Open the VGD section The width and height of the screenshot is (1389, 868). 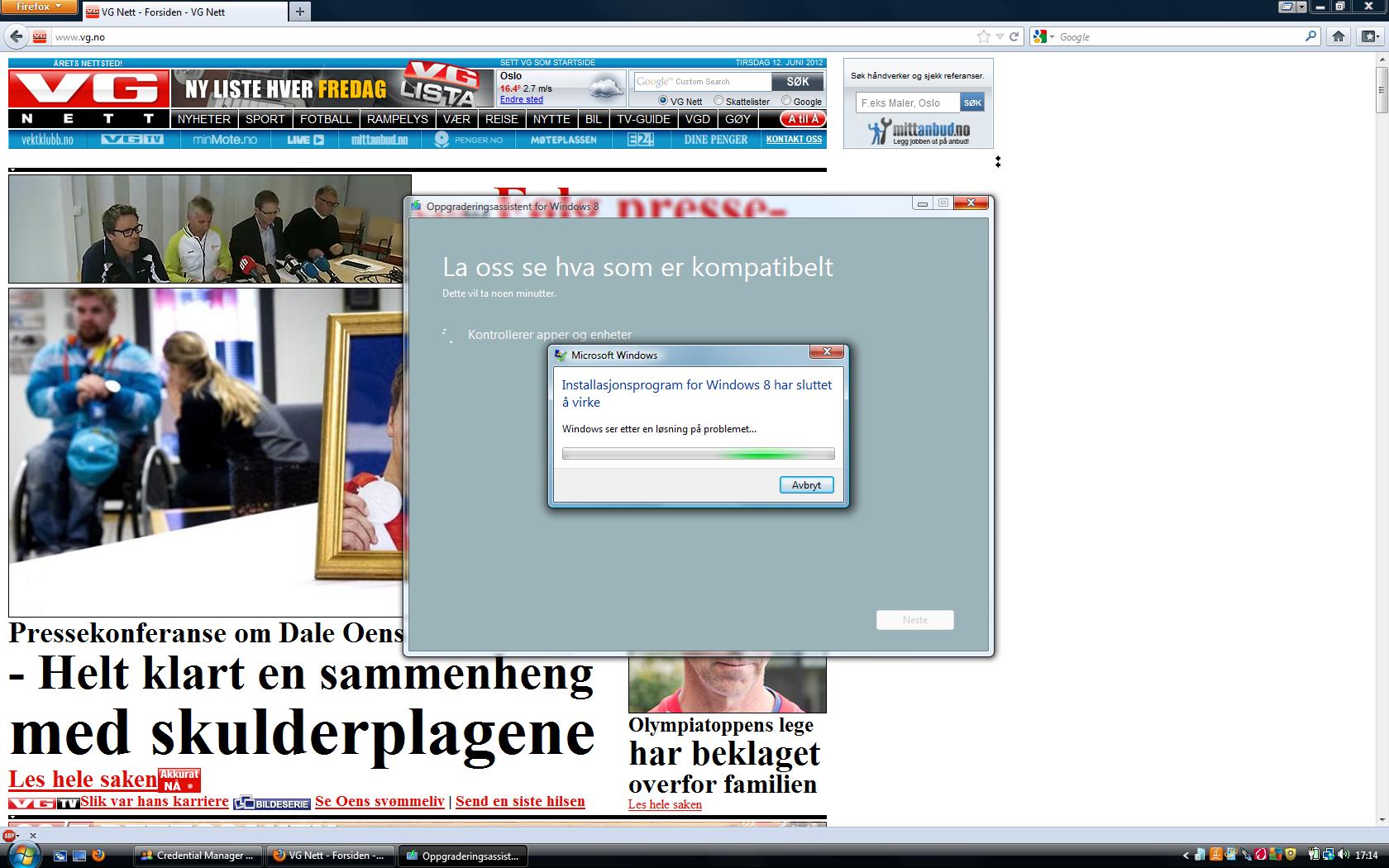pyautogui.click(x=698, y=119)
